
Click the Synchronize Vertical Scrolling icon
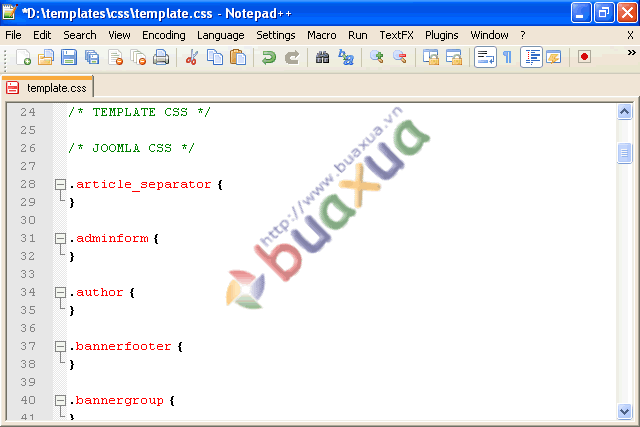pos(431,57)
